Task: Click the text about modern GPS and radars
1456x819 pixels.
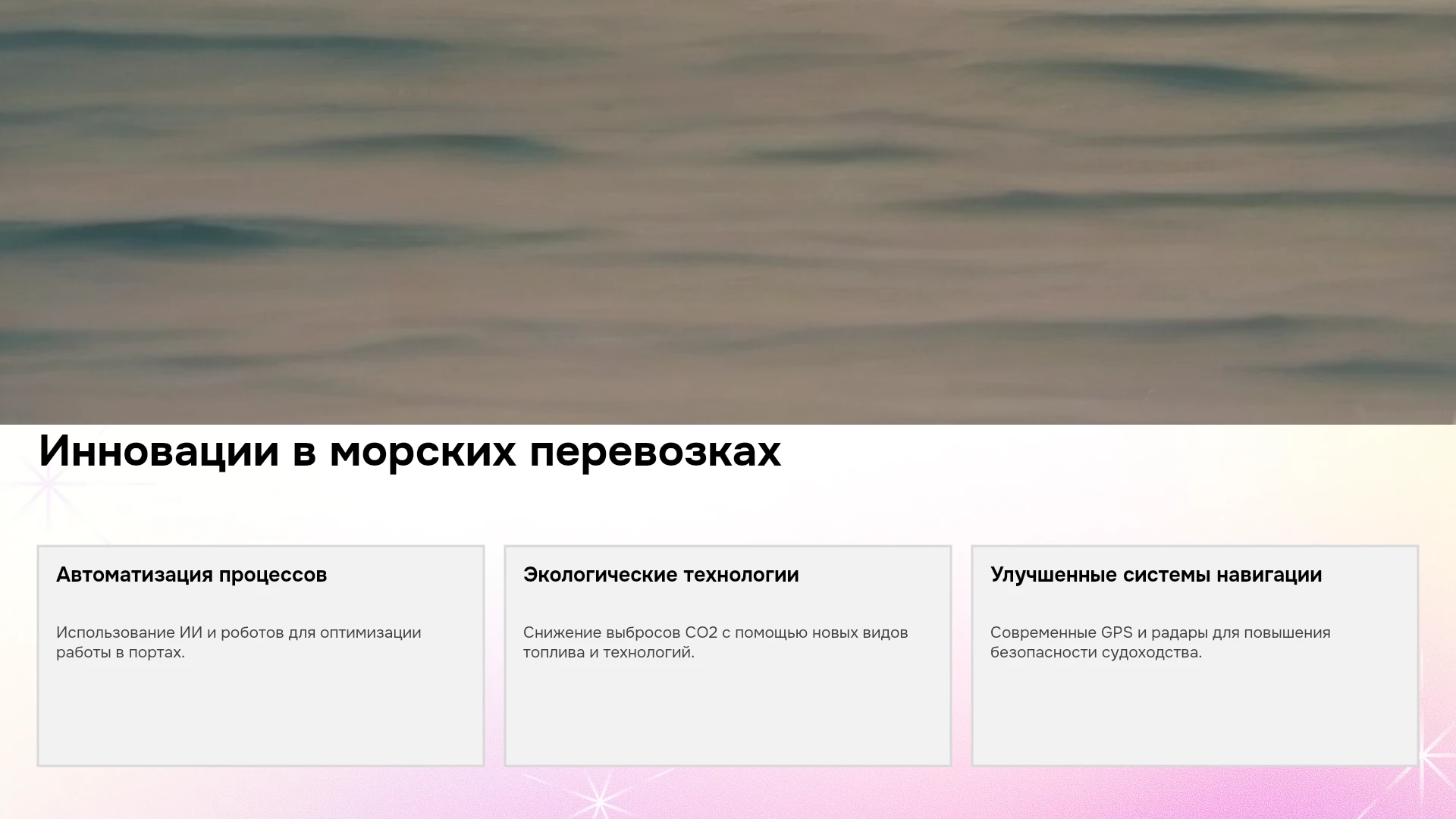Action: coord(1160,642)
